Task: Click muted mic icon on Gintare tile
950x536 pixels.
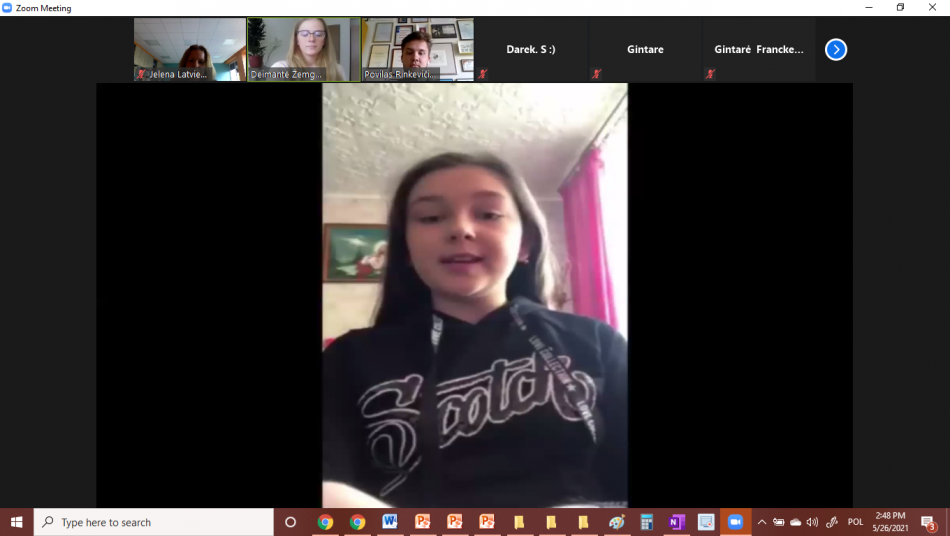Action: click(596, 74)
